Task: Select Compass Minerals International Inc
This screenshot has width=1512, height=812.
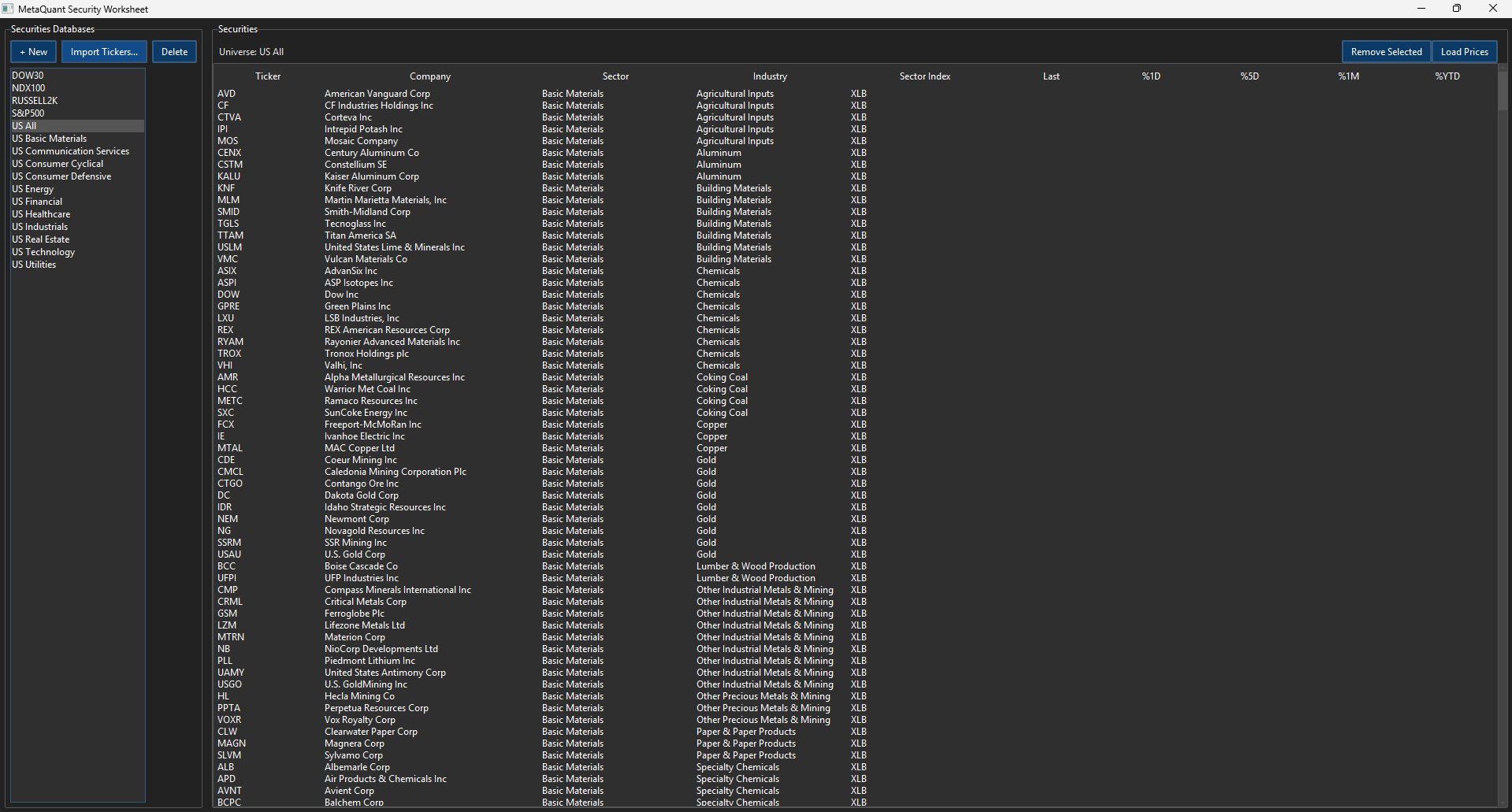Action: (398, 590)
